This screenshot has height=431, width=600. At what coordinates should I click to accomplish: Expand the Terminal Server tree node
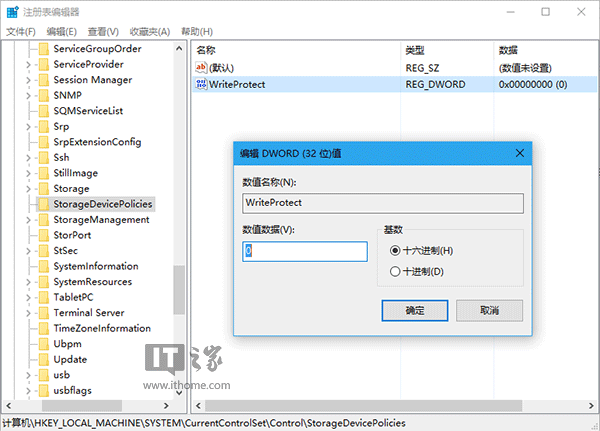[28, 313]
